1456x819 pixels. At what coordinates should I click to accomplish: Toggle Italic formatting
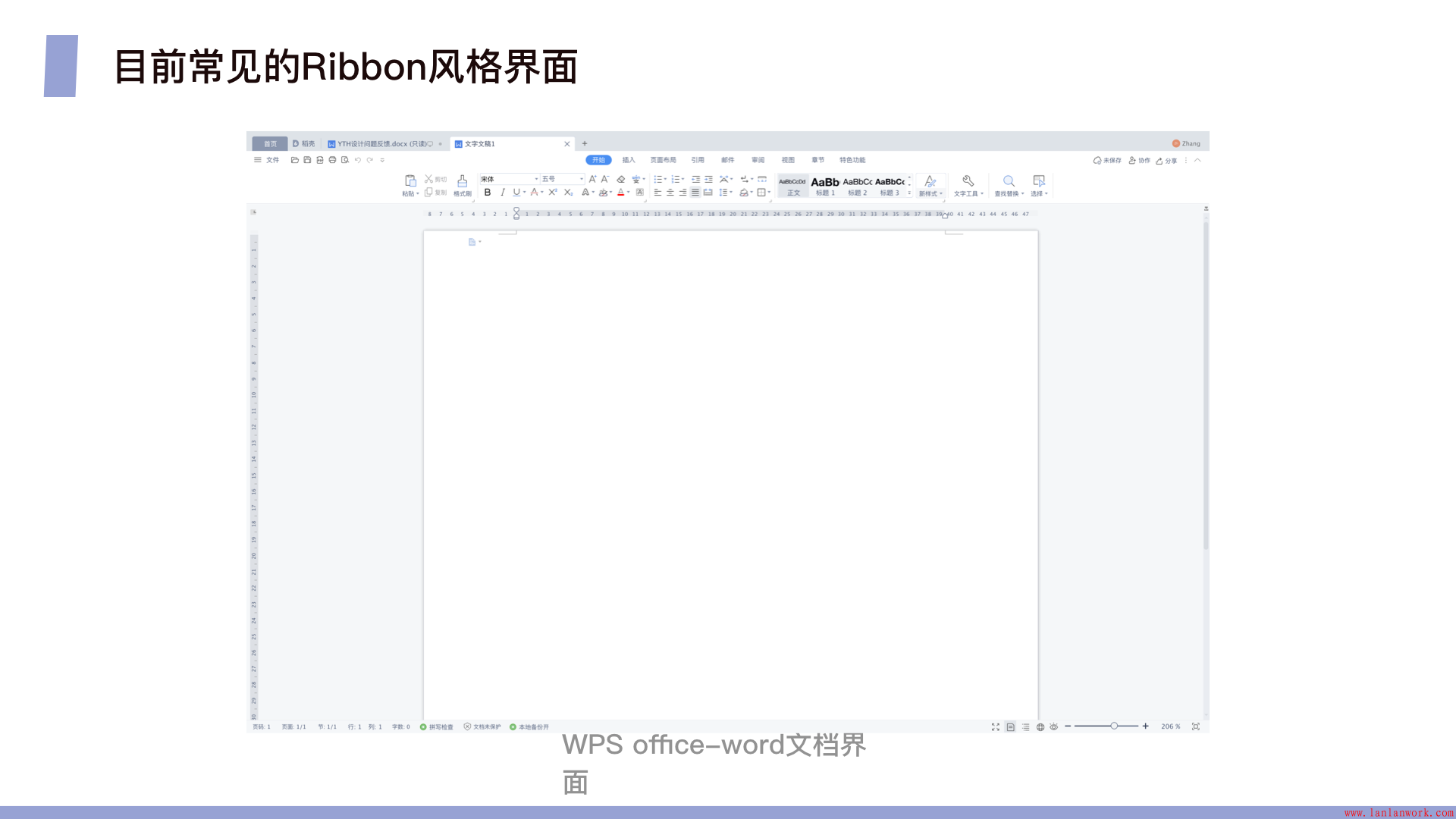[x=502, y=193]
